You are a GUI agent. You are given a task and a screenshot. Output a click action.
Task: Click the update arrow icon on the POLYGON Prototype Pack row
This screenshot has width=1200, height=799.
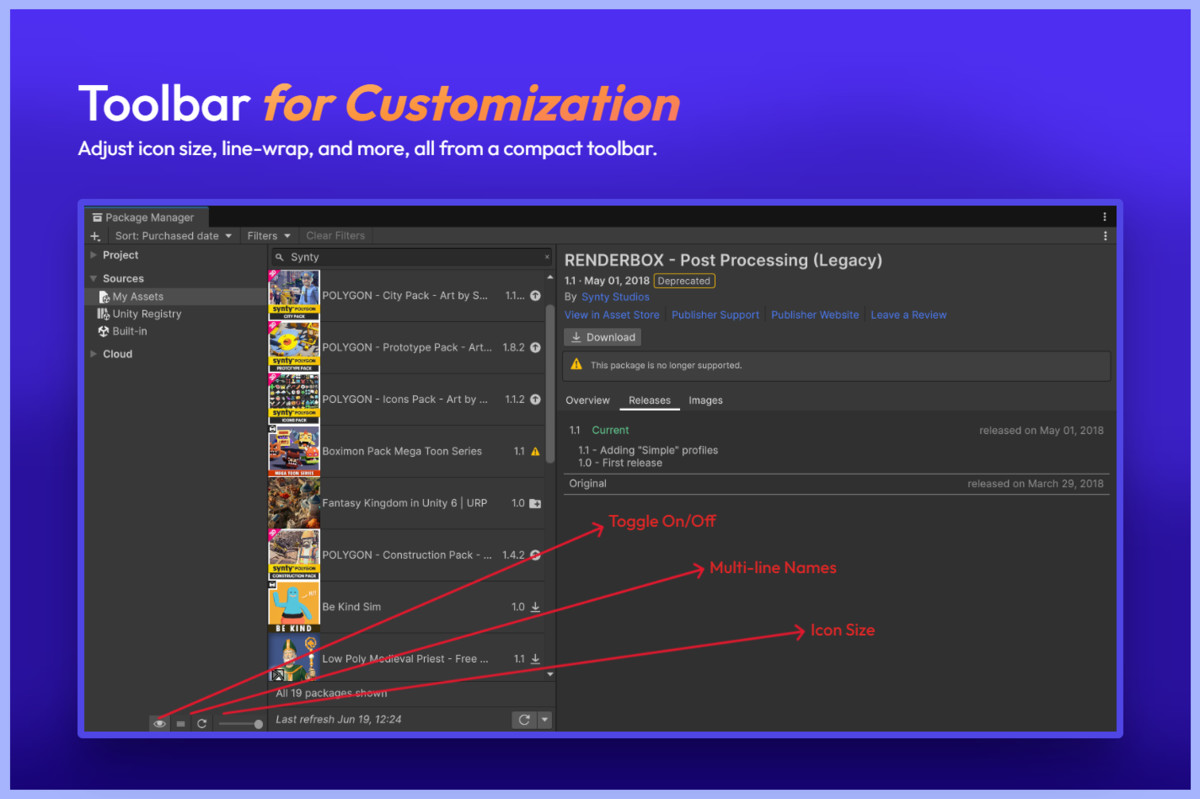coord(535,348)
